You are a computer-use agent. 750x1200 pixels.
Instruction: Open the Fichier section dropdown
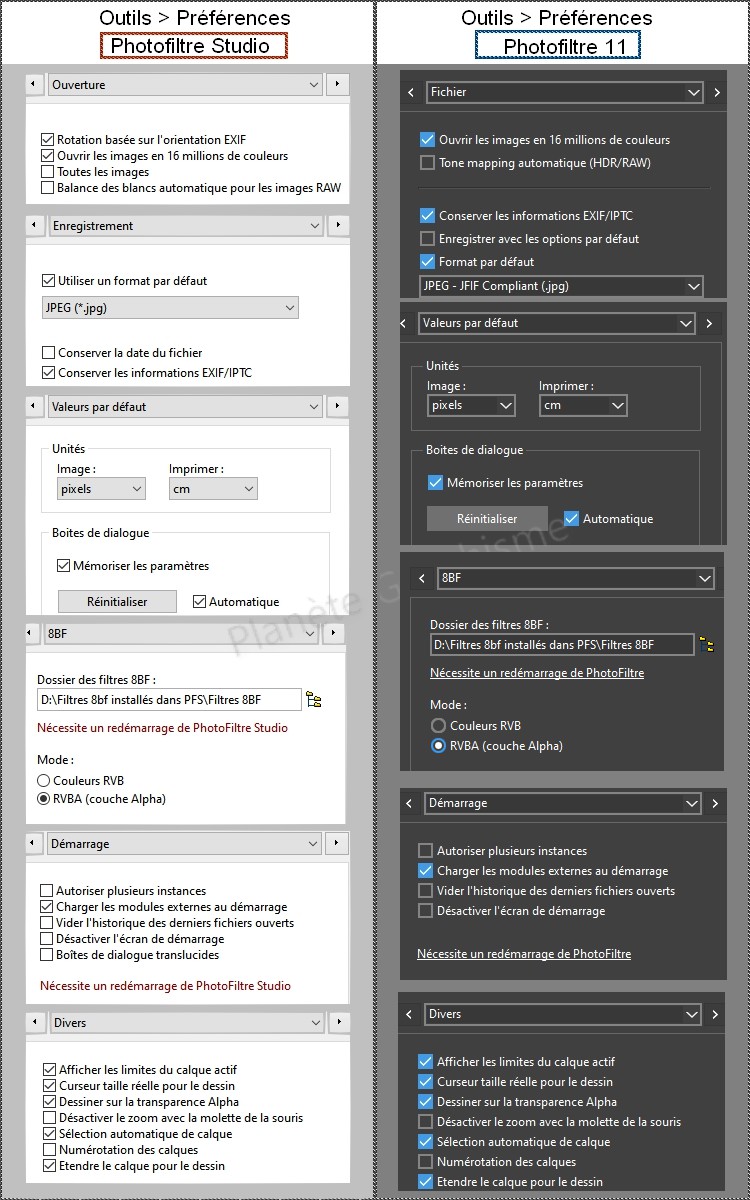(x=565, y=92)
